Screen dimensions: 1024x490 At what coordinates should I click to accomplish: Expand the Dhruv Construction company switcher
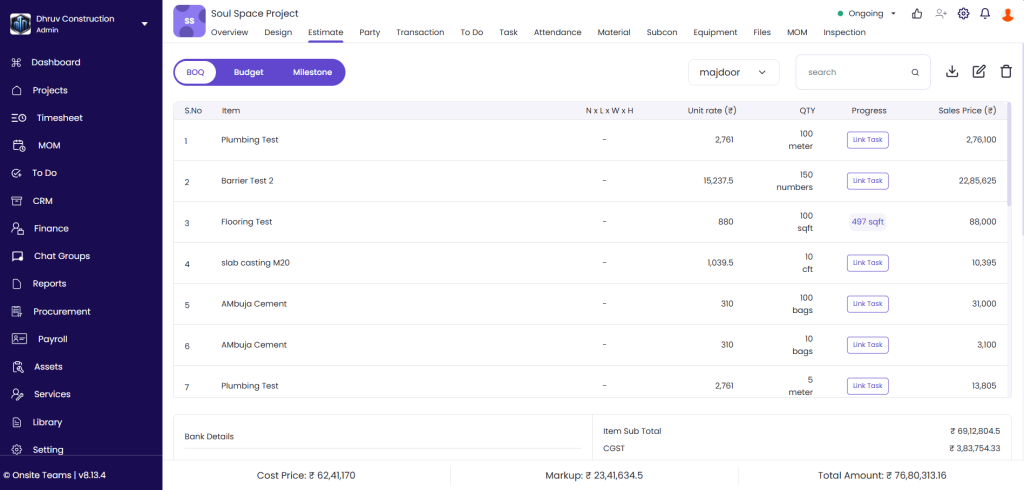(x=144, y=23)
